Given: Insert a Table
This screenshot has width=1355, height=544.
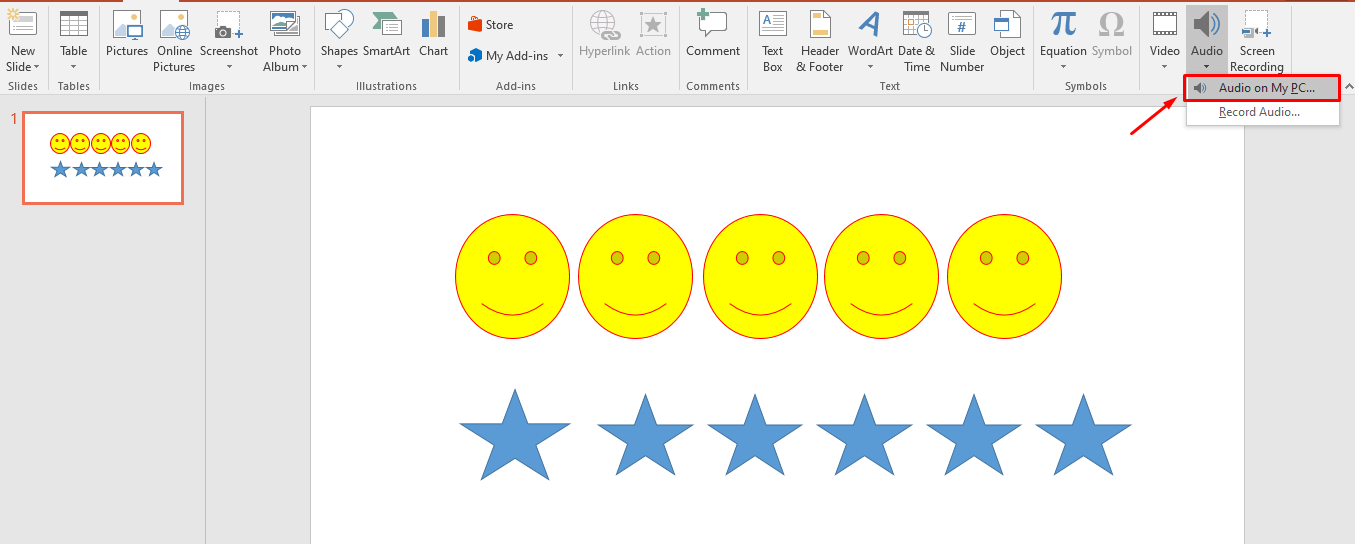Looking at the screenshot, I should (74, 40).
